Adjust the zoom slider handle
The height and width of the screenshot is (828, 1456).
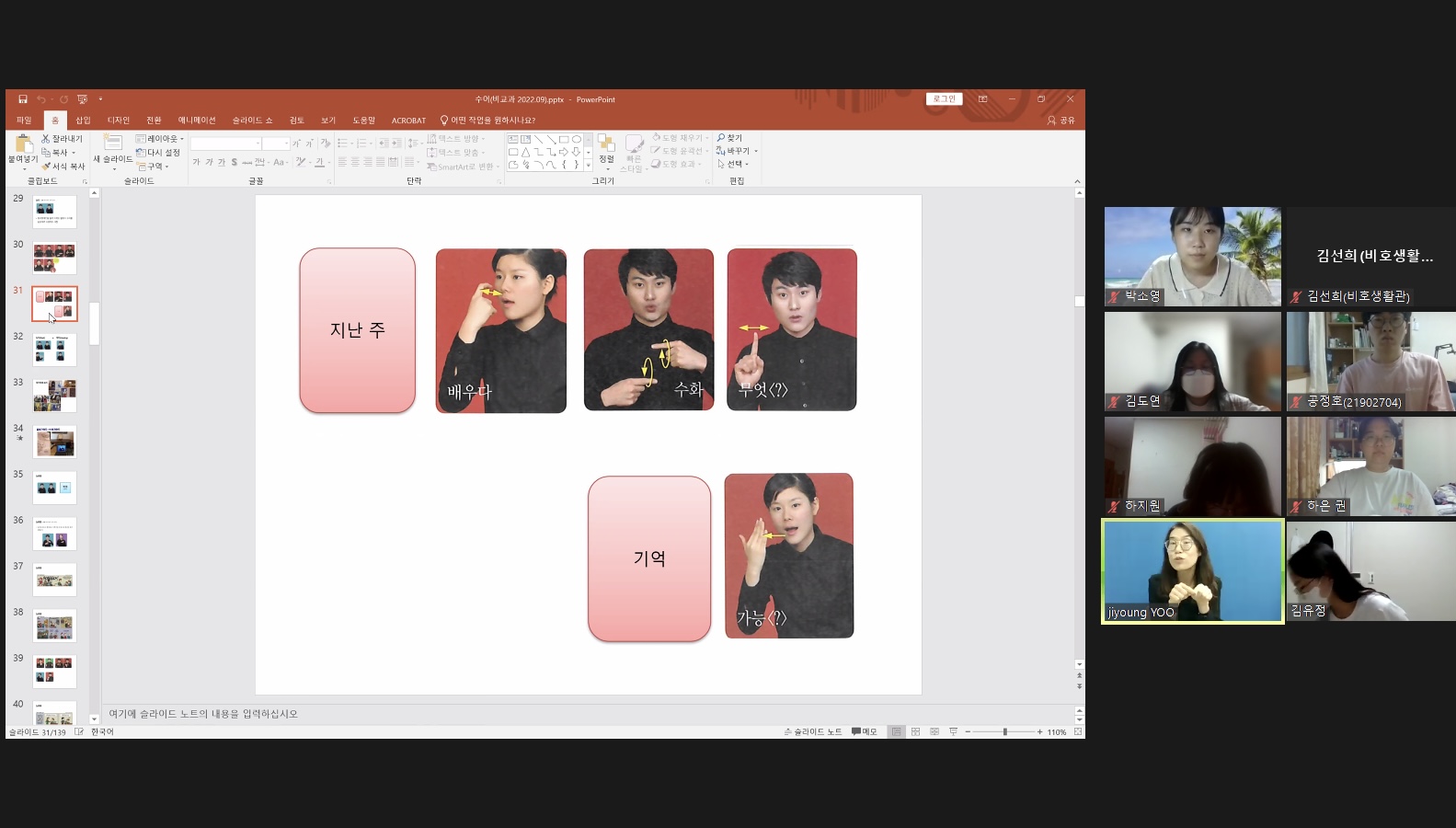click(x=1004, y=731)
